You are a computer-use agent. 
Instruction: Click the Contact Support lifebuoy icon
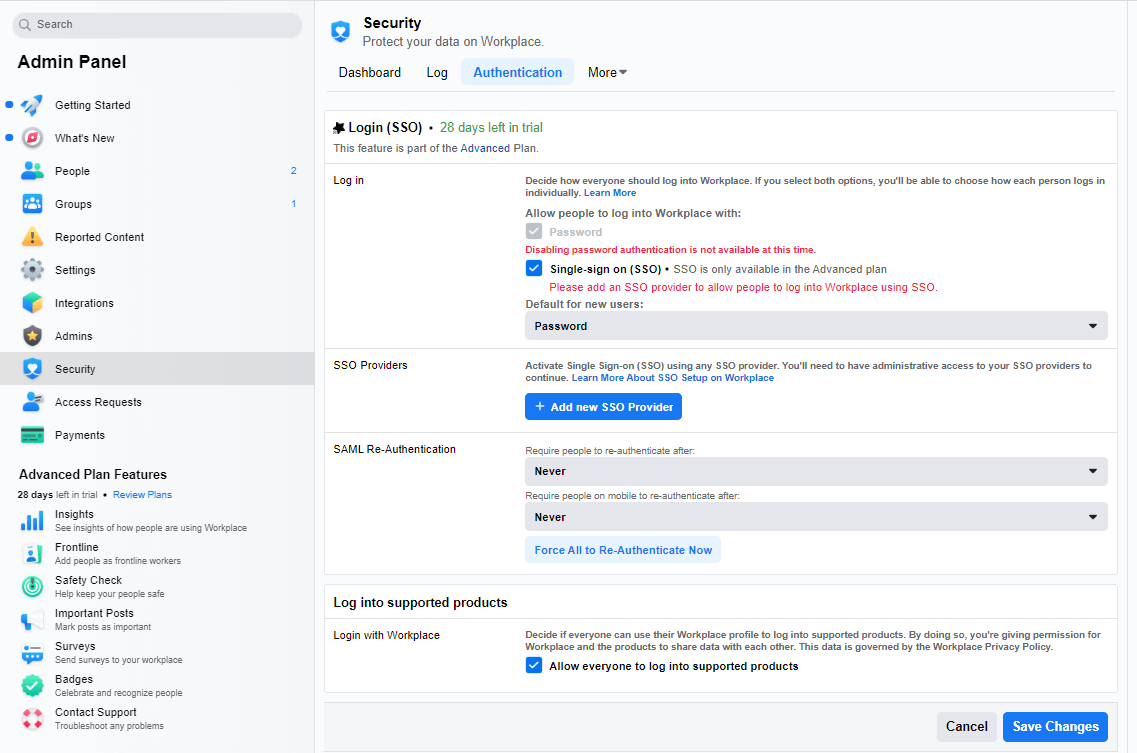coord(32,719)
